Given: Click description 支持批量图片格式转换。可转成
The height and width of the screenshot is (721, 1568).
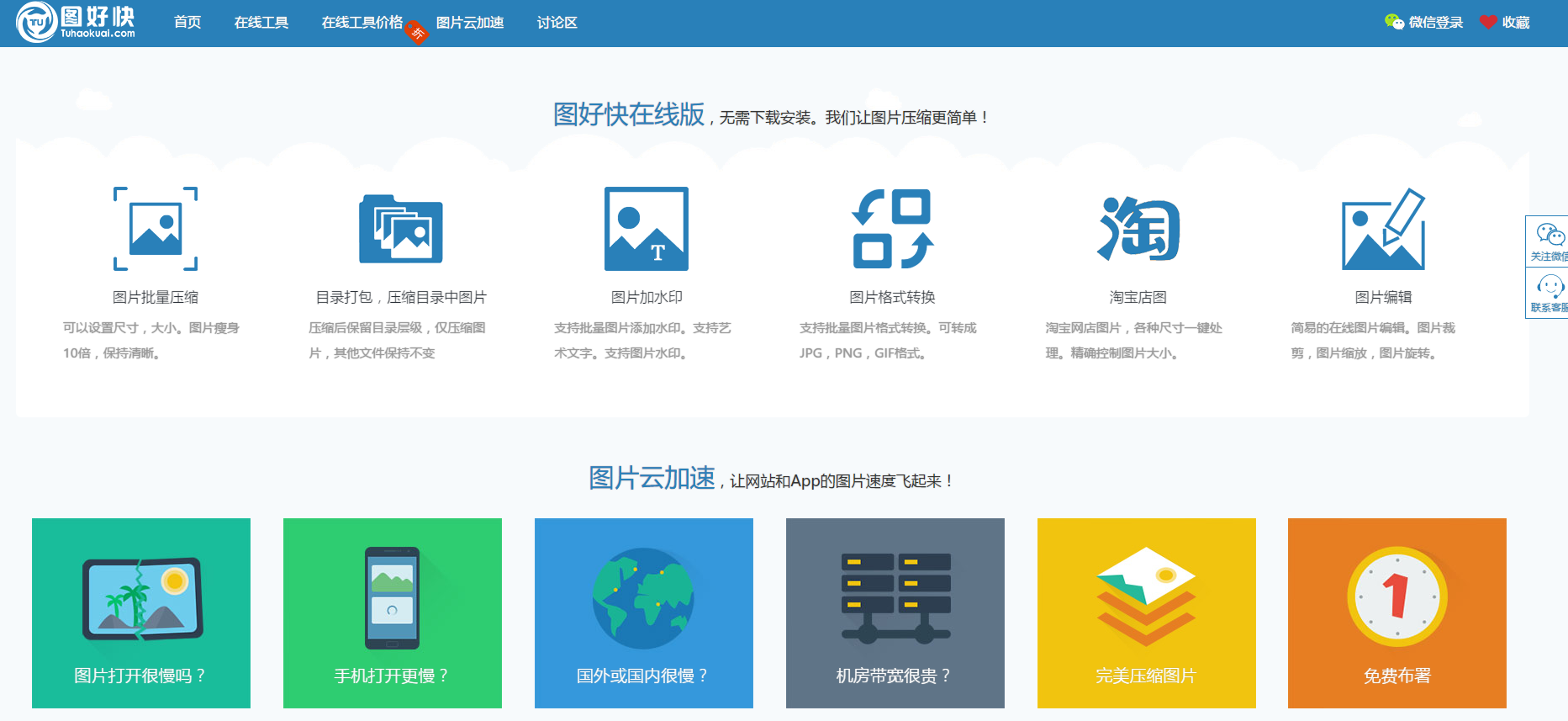Looking at the screenshot, I should [888, 328].
